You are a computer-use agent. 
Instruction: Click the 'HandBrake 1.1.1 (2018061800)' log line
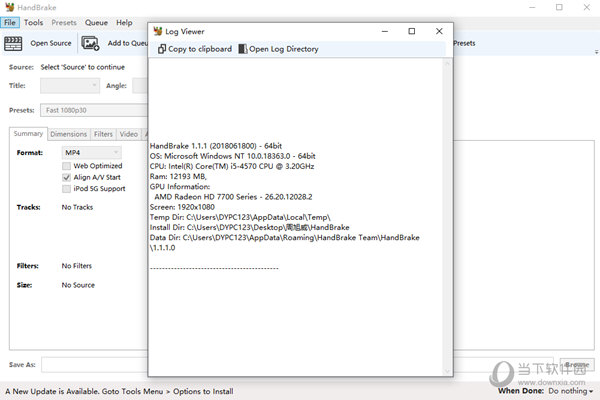click(x=216, y=146)
